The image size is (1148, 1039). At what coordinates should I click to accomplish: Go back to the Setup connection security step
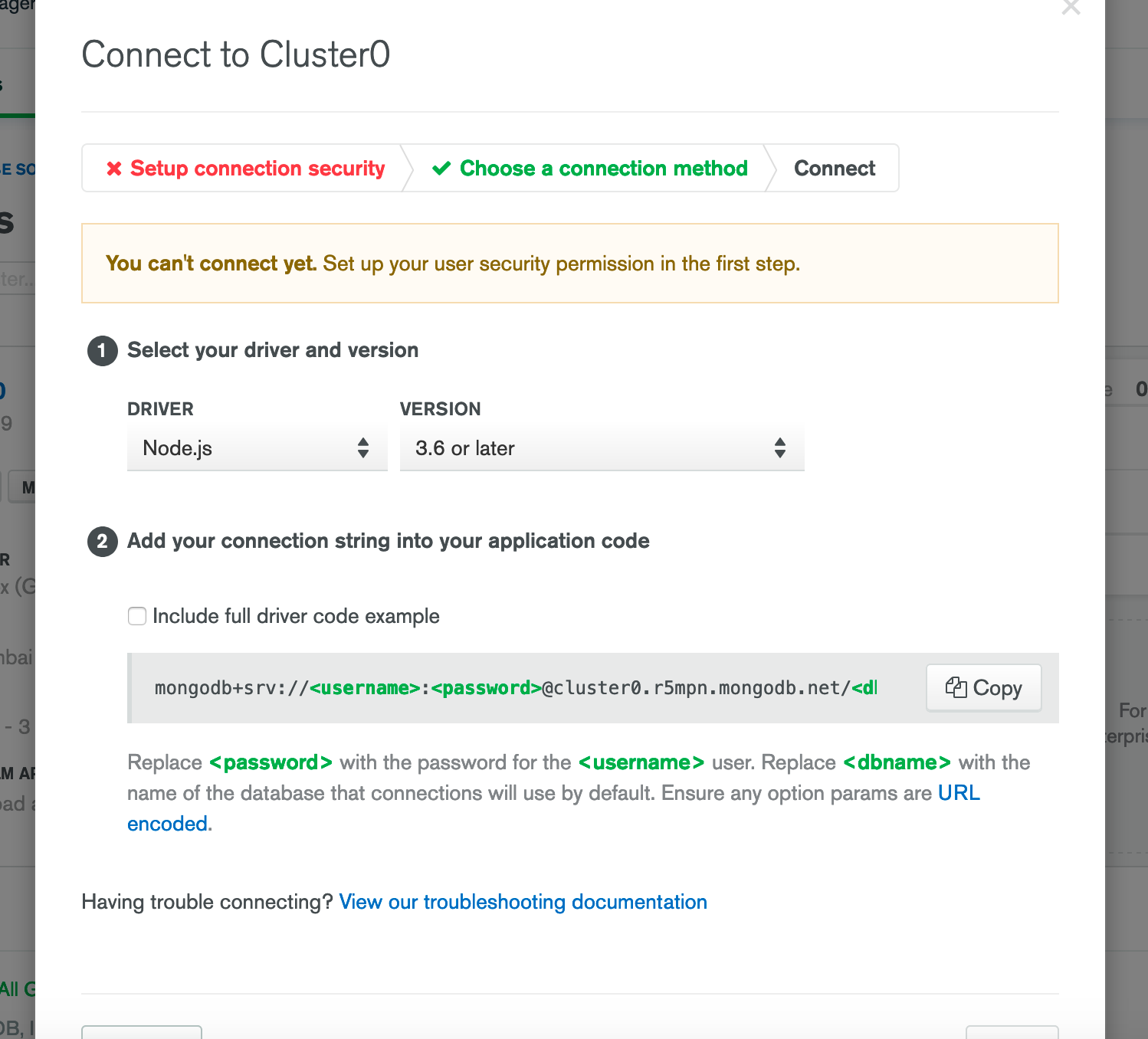click(x=257, y=168)
